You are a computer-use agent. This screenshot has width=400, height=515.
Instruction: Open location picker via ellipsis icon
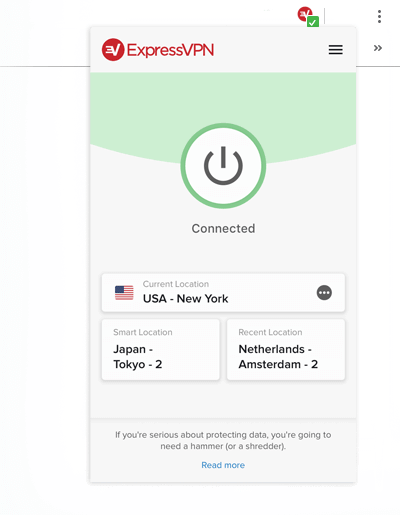pos(324,293)
